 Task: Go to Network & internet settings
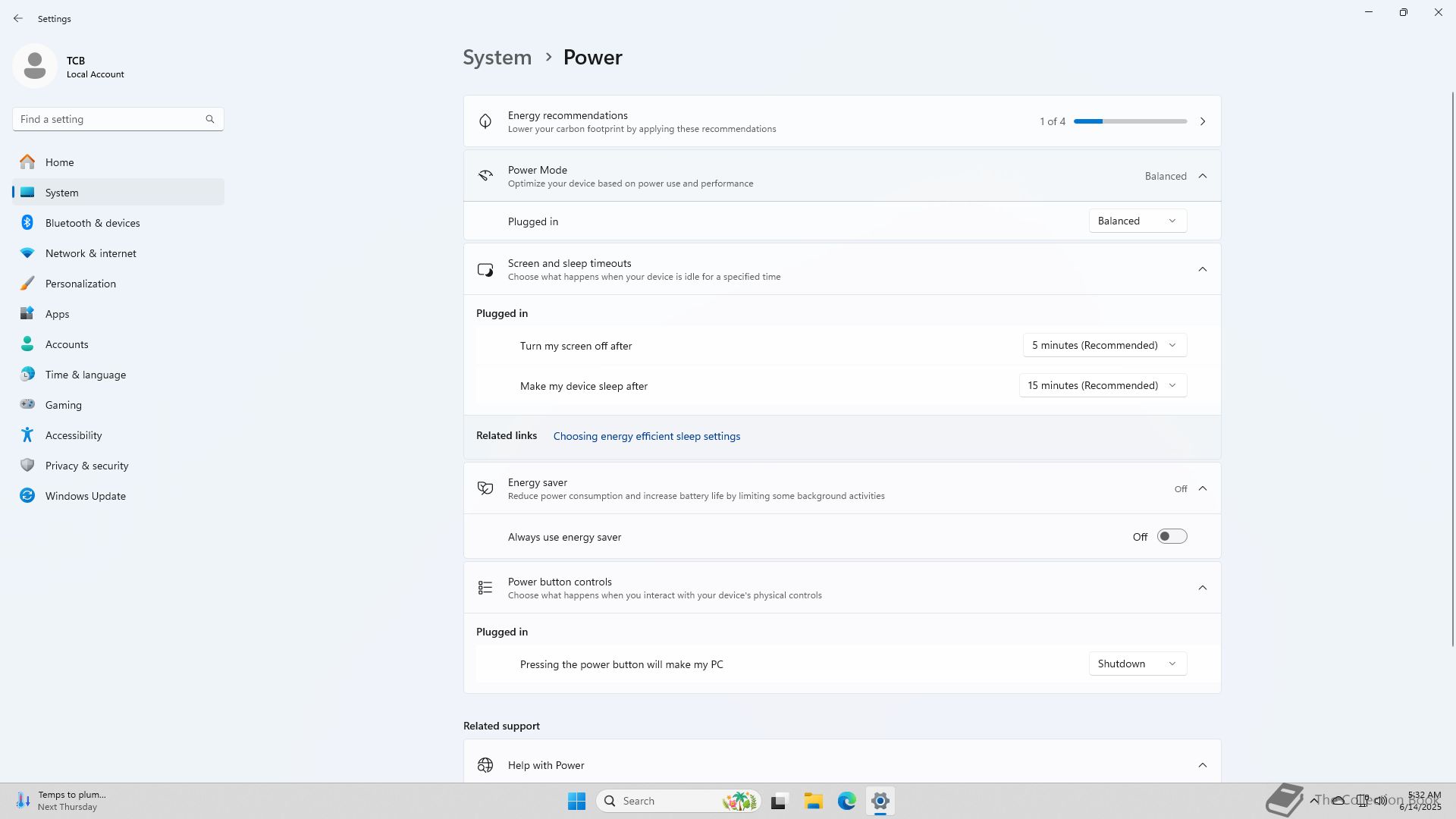point(90,253)
